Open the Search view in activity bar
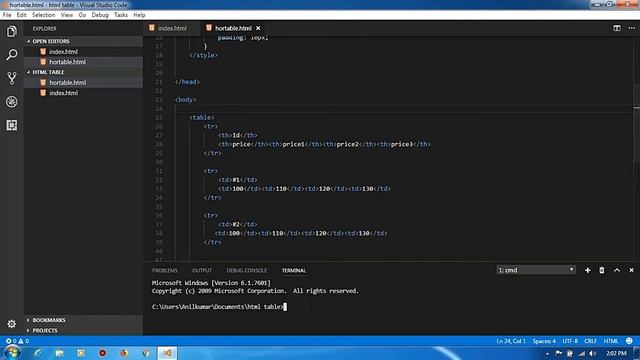This screenshot has height=360, width=640. [x=11, y=55]
